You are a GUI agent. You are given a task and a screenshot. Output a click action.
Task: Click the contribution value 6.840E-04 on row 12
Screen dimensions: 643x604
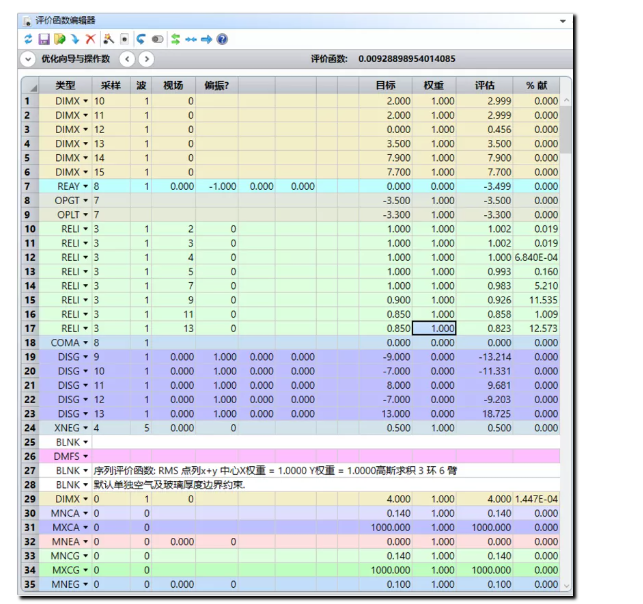coord(536,258)
